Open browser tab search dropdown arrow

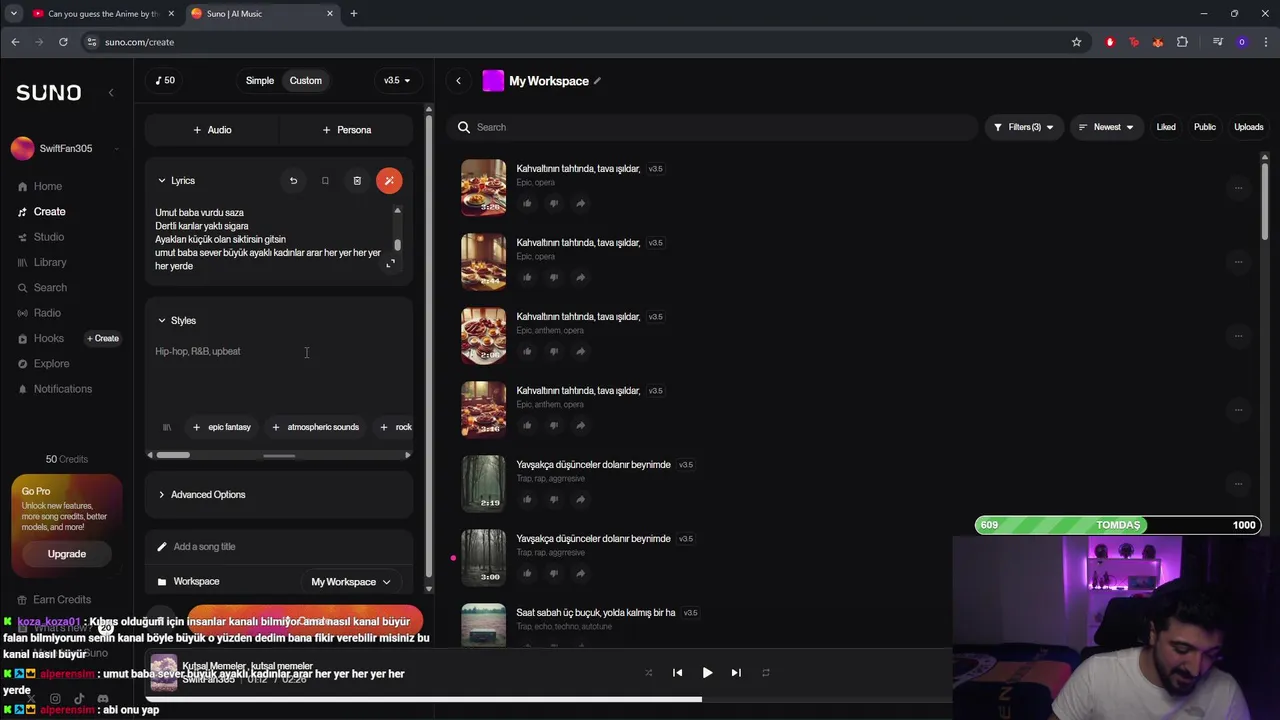click(x=13, y=14)
